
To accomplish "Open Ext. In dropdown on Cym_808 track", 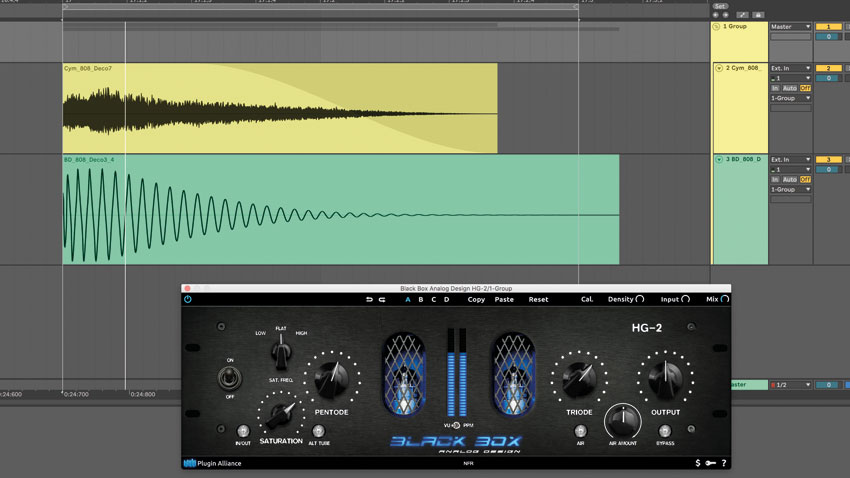I will [x=791, y=68].
